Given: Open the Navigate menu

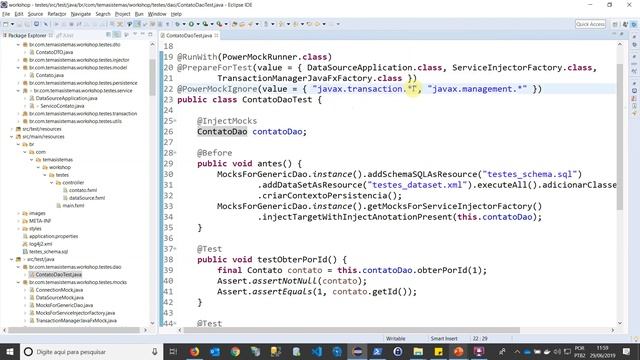Looking at the screenshot, I should (81, 14).
